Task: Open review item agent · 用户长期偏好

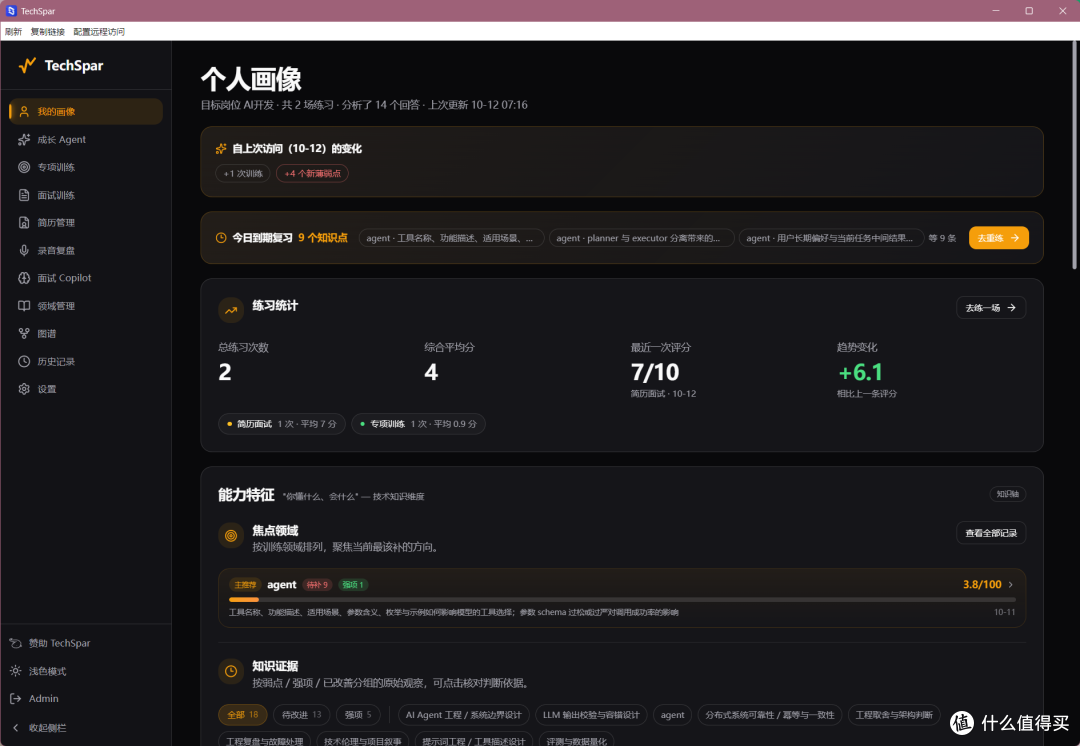Action: [831, 238]
